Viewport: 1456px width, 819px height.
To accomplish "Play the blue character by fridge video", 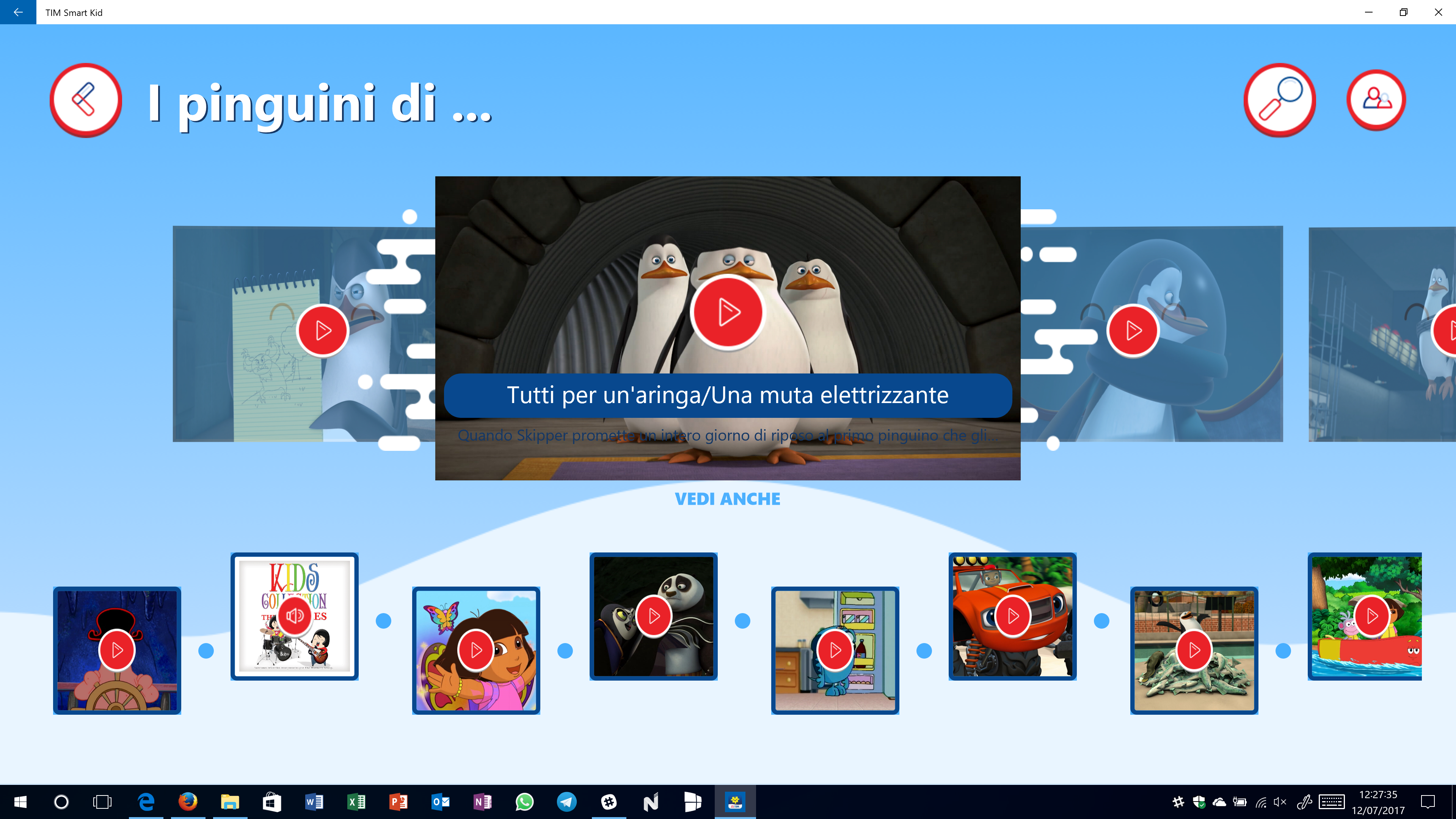I will coord(835,650).
